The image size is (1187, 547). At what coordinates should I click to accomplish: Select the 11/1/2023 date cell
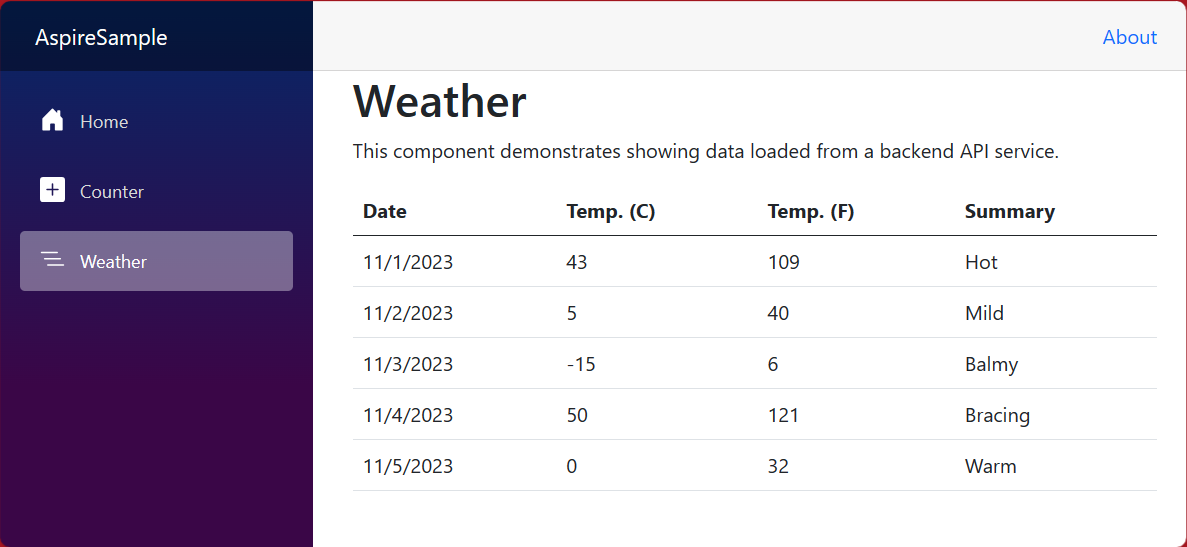[408, 262]
